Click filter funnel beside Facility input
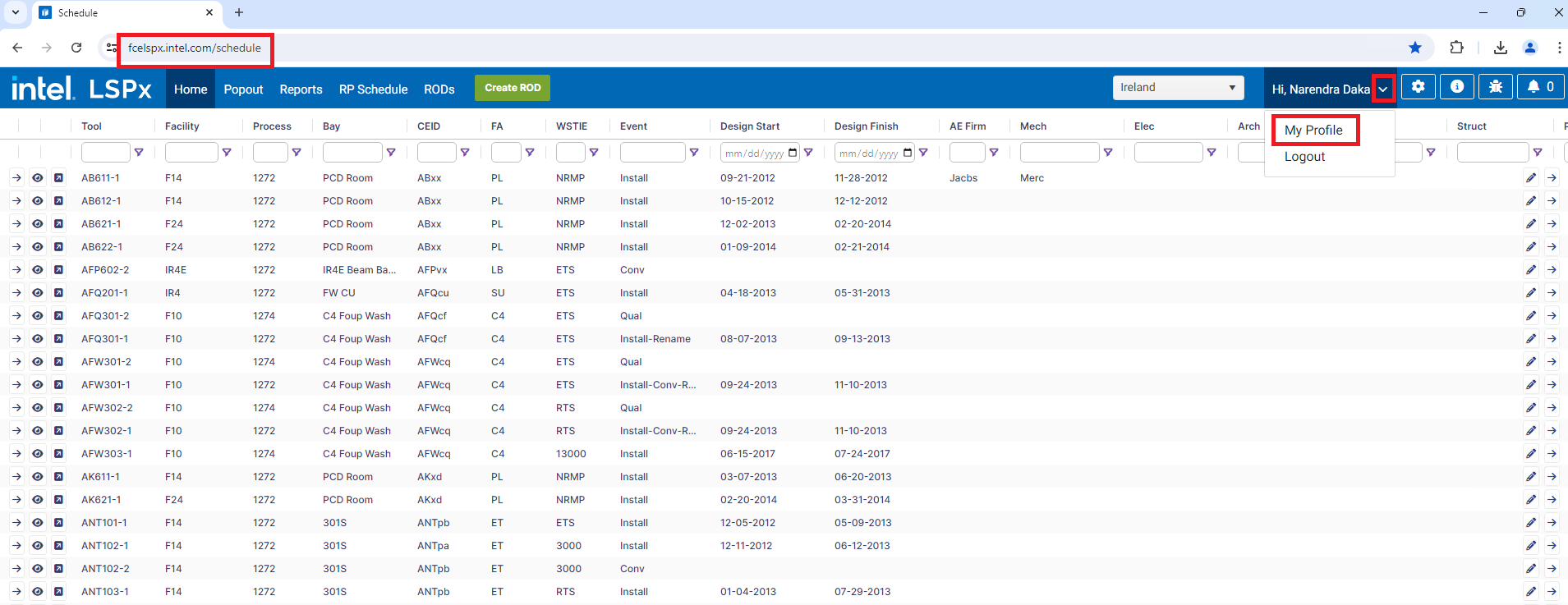 [227, 153]
